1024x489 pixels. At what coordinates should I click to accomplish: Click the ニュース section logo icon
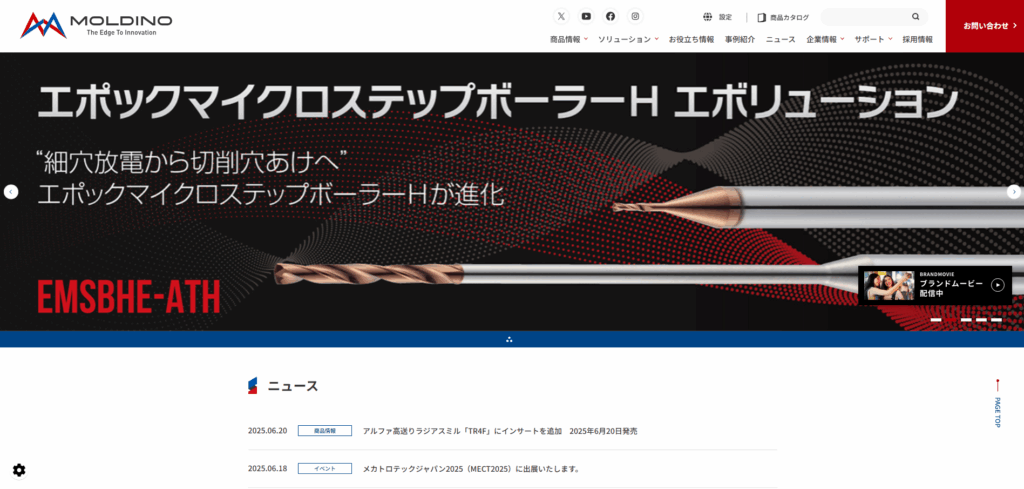click(253, 386)
